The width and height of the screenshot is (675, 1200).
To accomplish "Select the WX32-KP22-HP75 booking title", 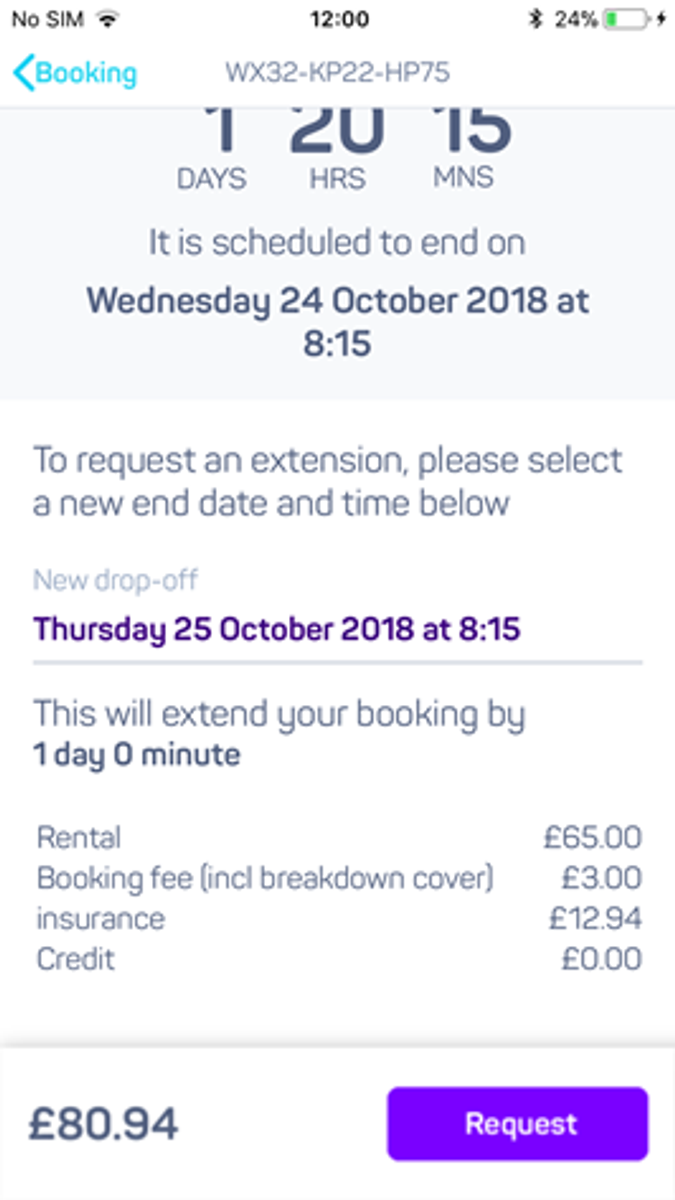I will tap(337, 72).
